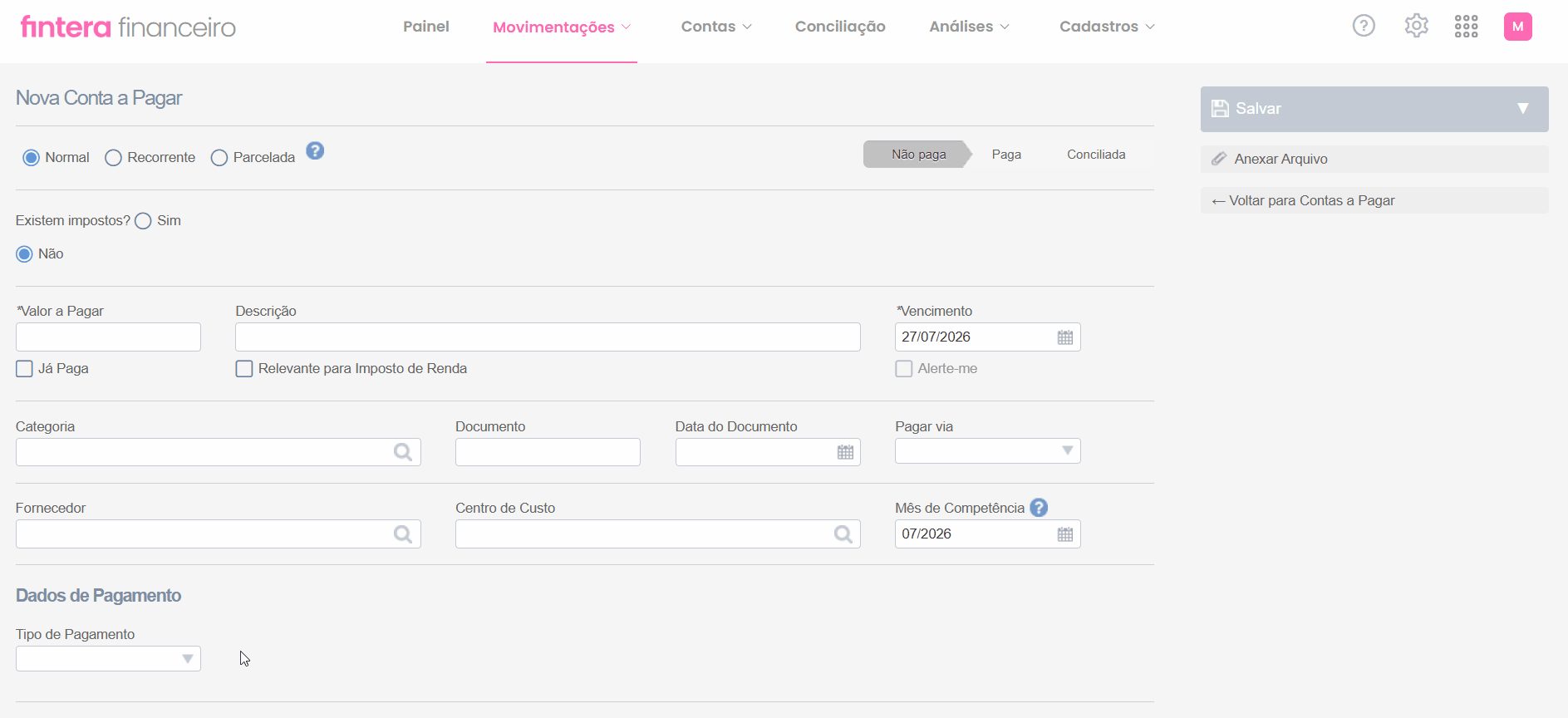
Task: Open the Vencimento calendar picker
Action: 1065,337
